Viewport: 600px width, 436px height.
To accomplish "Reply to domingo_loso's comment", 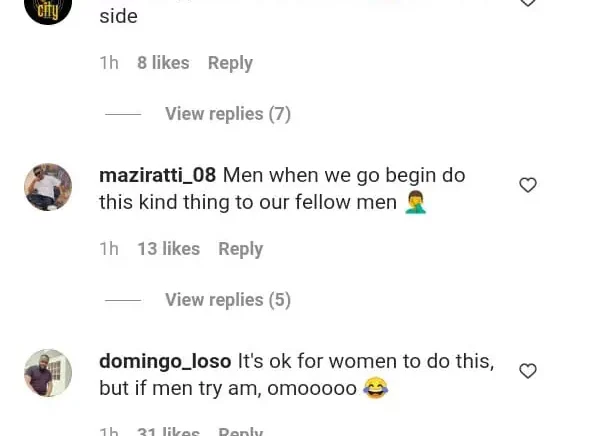I will tap(240, 431).
